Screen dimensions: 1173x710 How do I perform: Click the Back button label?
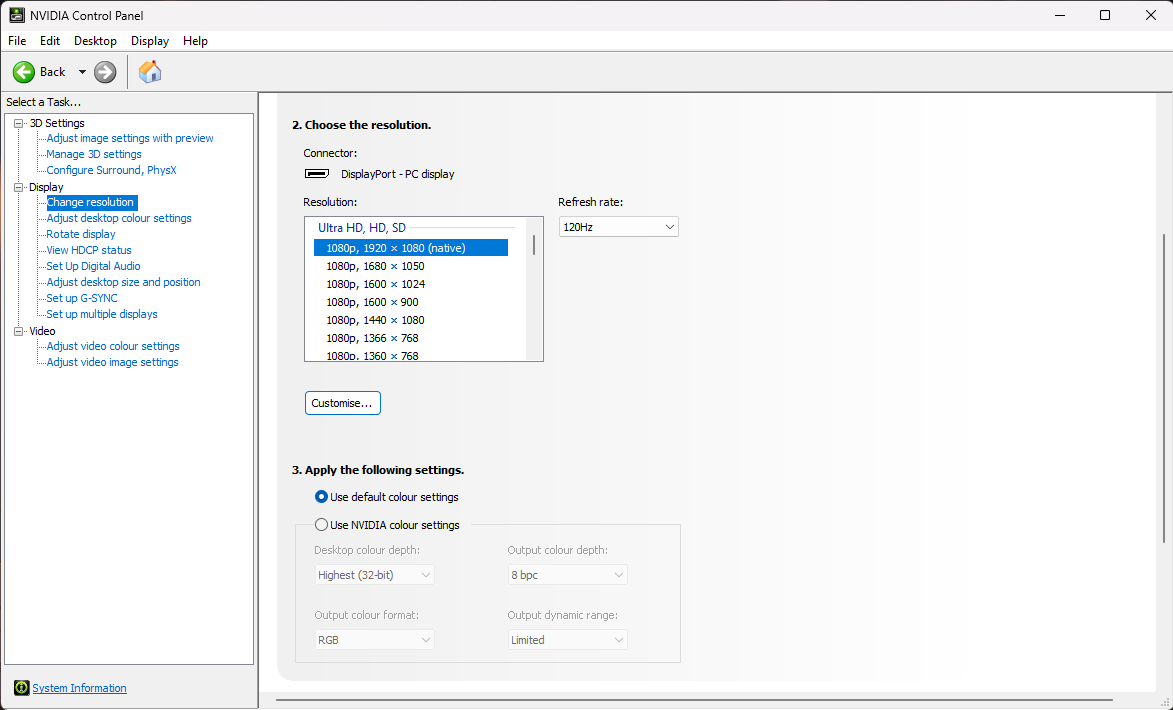pos(52,72)
